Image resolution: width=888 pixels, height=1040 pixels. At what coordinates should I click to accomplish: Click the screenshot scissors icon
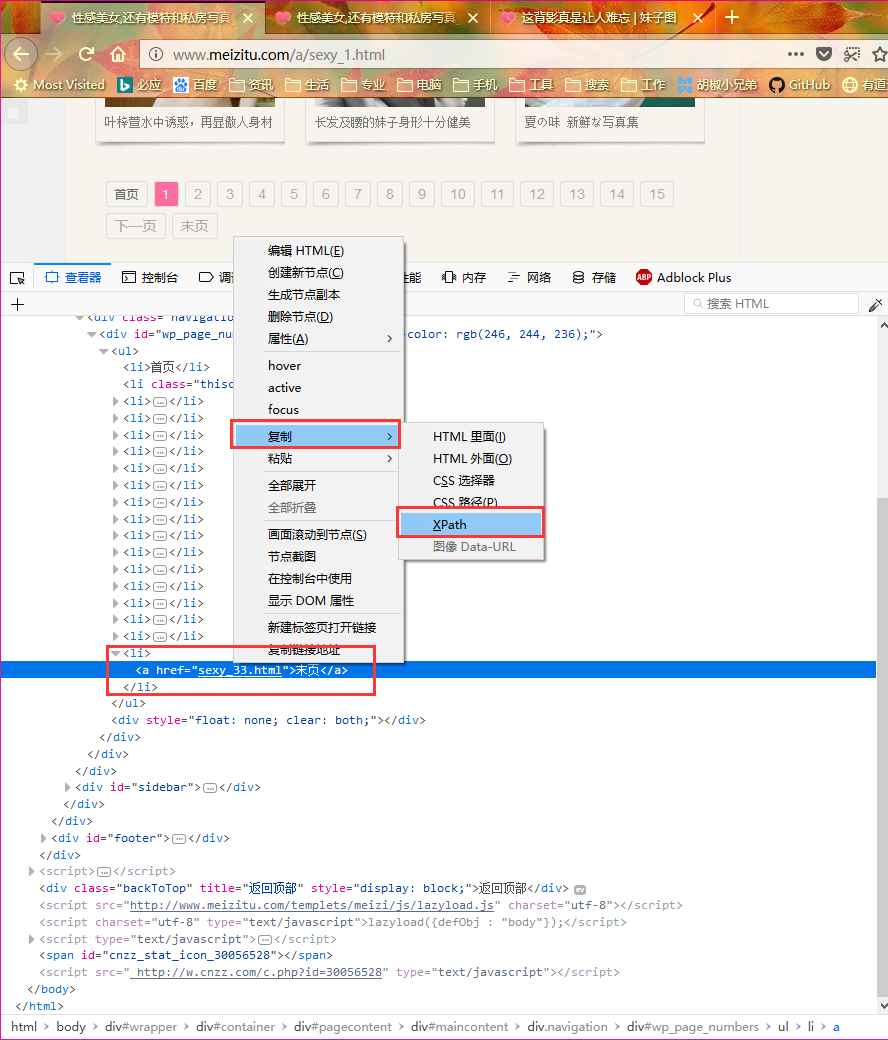(852, 54)
